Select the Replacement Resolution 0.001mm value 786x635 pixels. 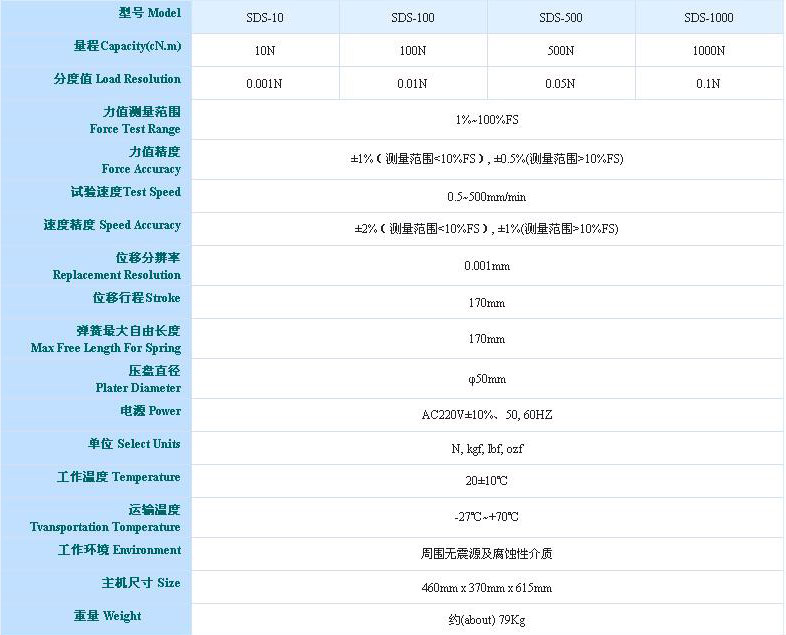[487, 266]
